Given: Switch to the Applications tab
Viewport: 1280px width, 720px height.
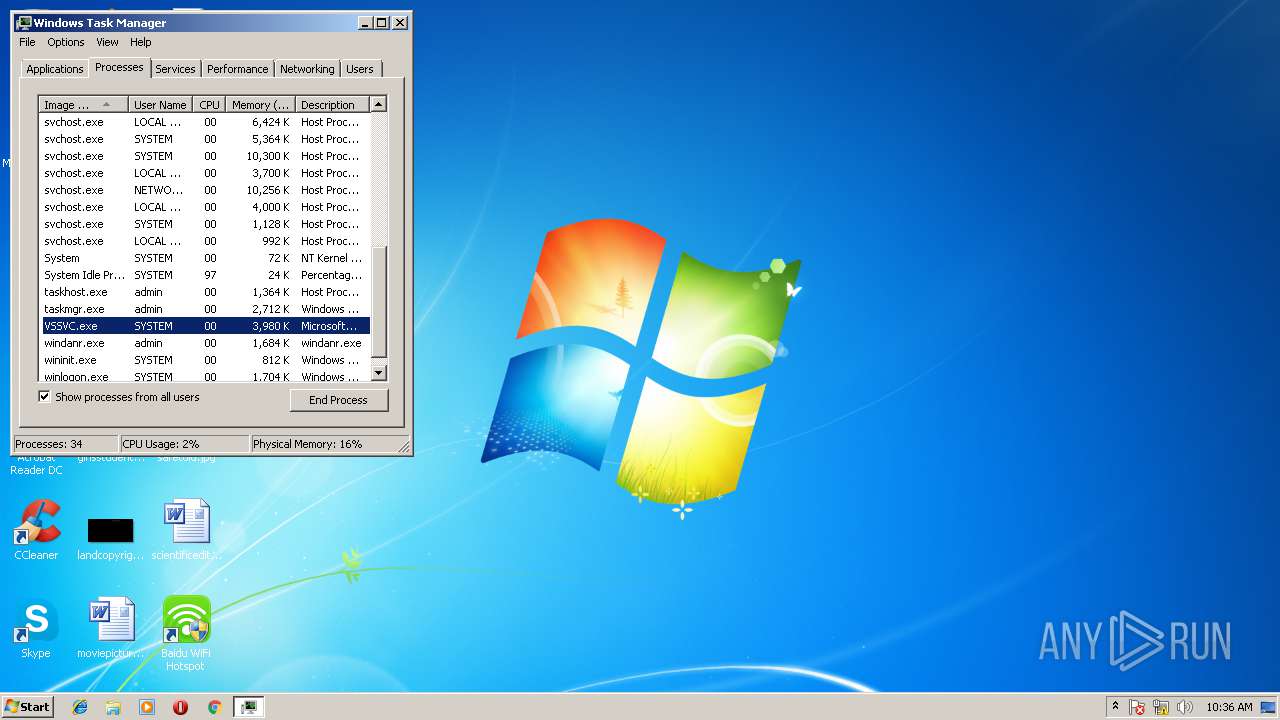Looking at the screenshot, I should (x=54, y=69).
